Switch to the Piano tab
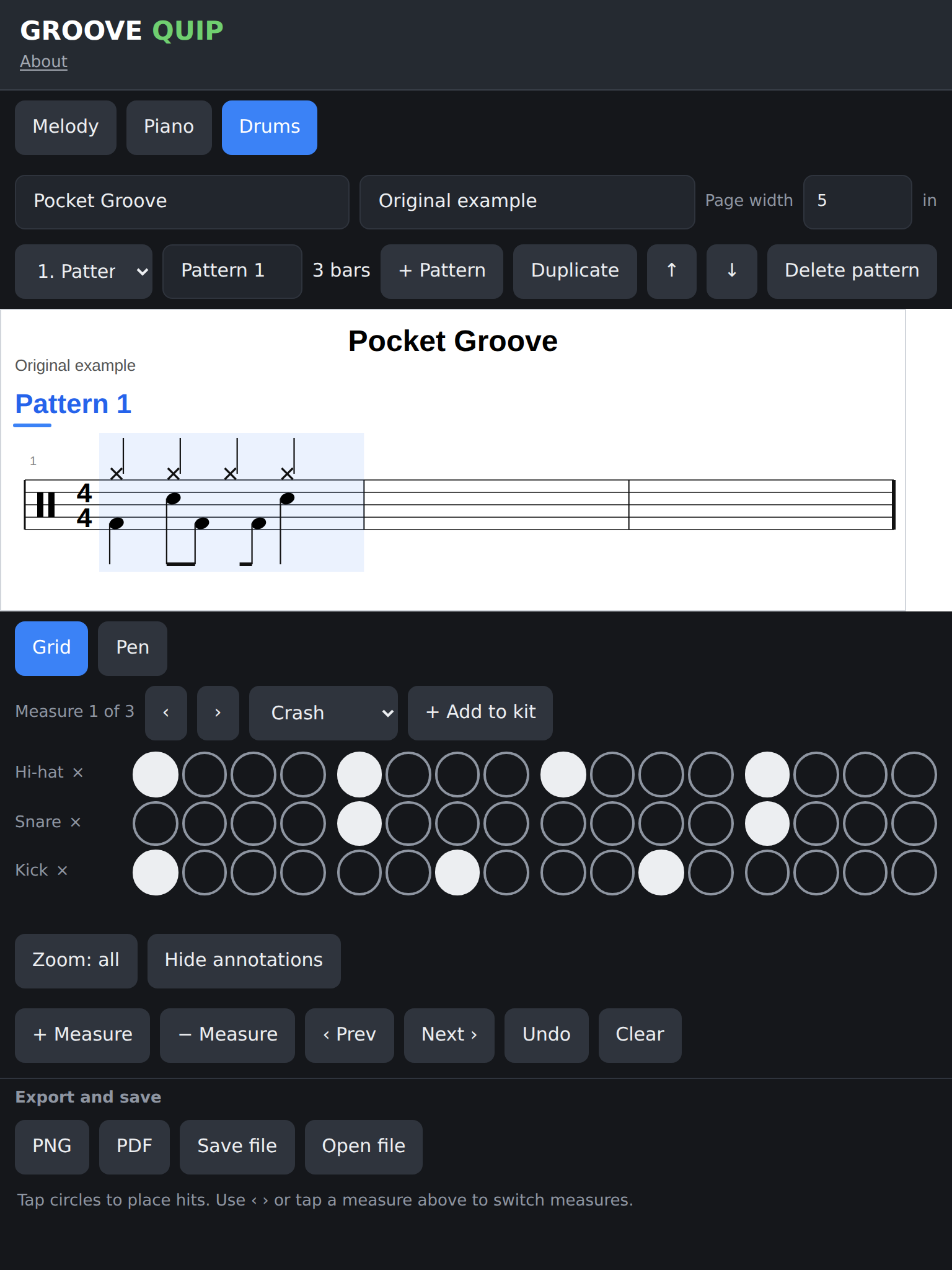 (x=169, y=127)
